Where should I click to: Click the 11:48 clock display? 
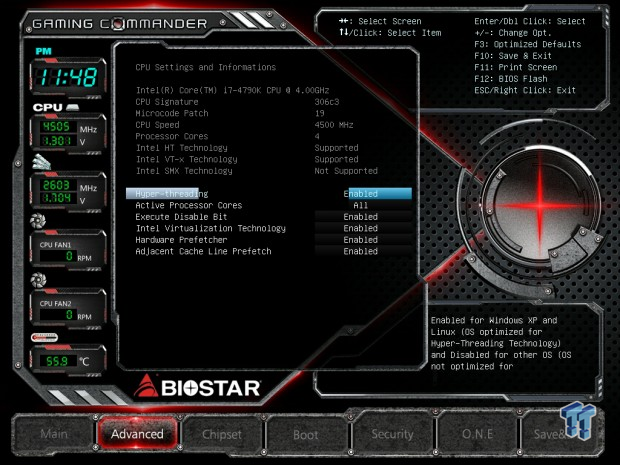(x=68, y=77)
